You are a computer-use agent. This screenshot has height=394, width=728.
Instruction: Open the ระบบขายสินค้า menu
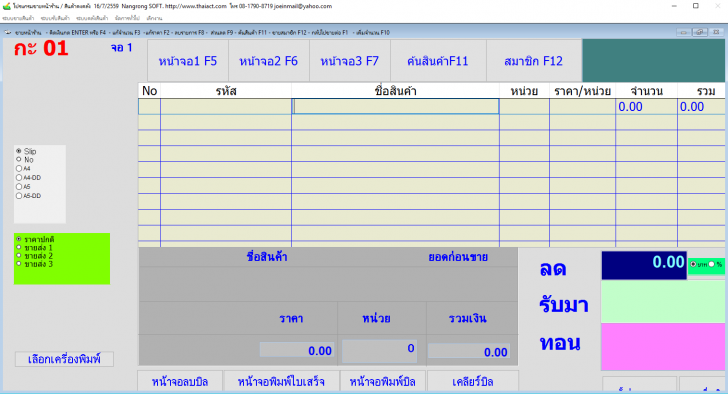(x=18, y=18)
